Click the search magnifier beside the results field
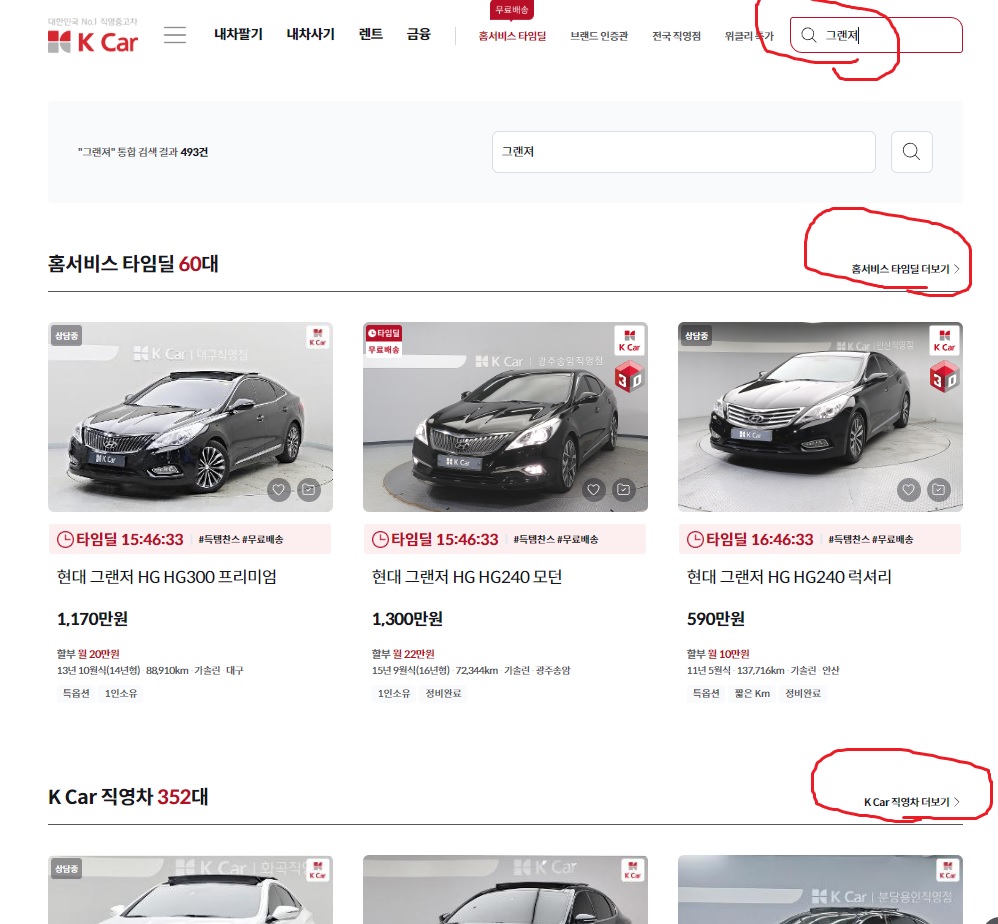Image resolution: width=998 pixels, height=924 pixels. coord(910,151)
